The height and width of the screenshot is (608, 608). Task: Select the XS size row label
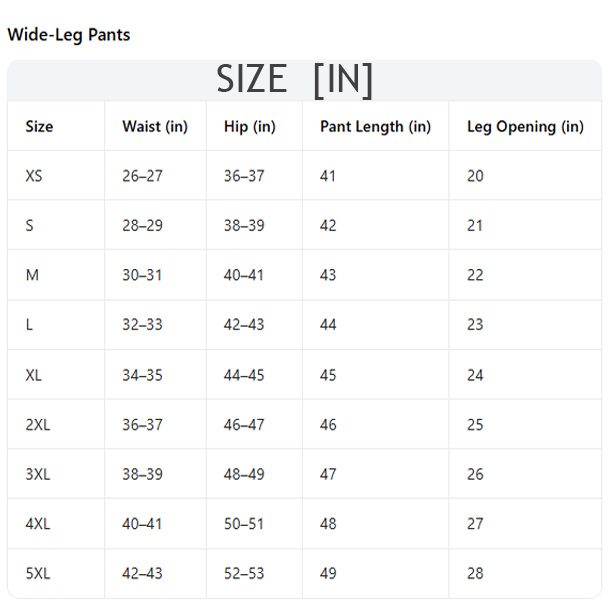(x=34, y=176)
